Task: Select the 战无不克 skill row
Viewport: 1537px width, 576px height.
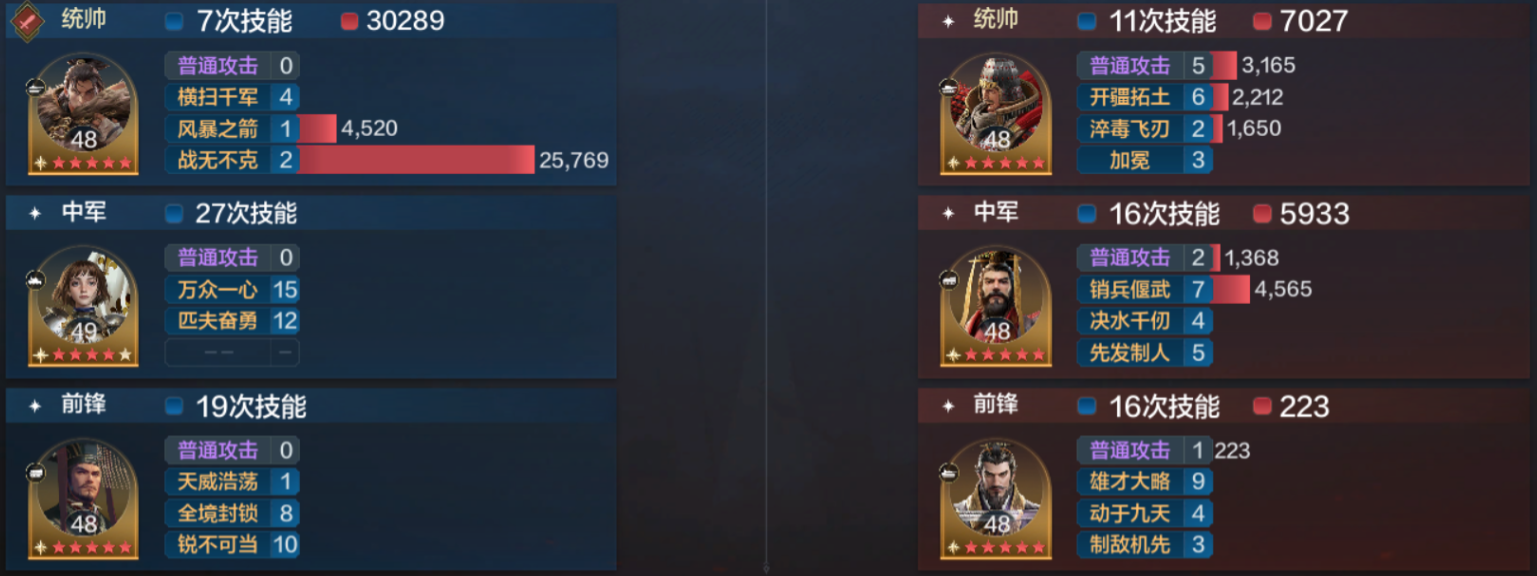Action: click(x=232, y=160)
